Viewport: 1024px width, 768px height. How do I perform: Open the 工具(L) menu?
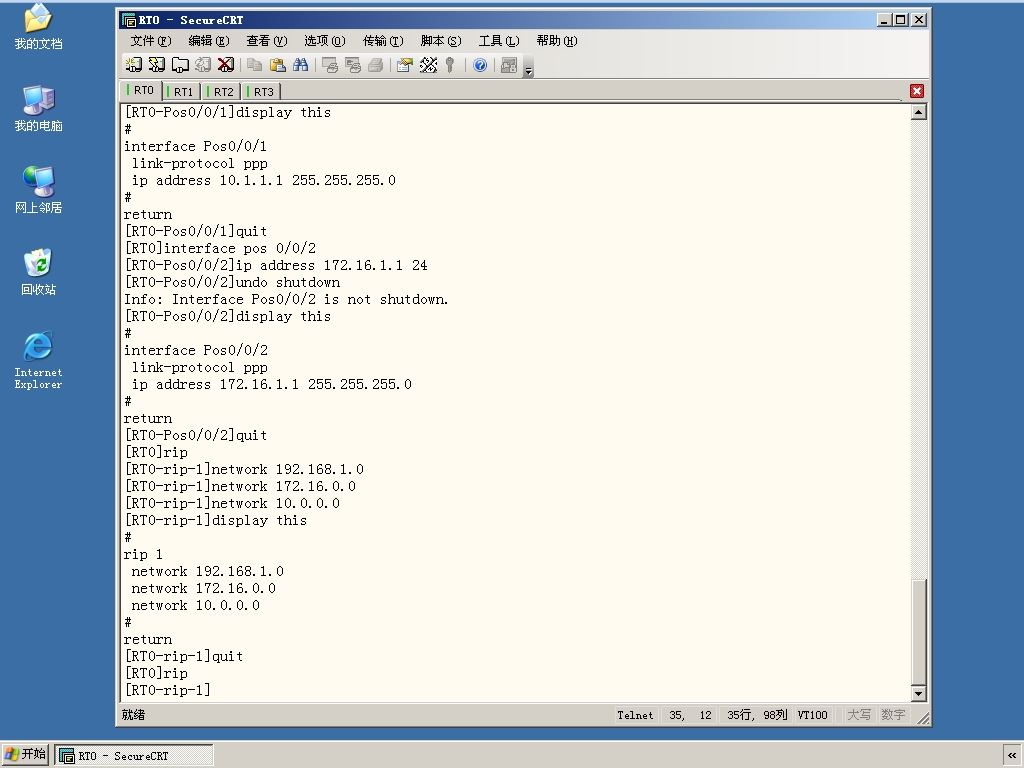[499, 41]
